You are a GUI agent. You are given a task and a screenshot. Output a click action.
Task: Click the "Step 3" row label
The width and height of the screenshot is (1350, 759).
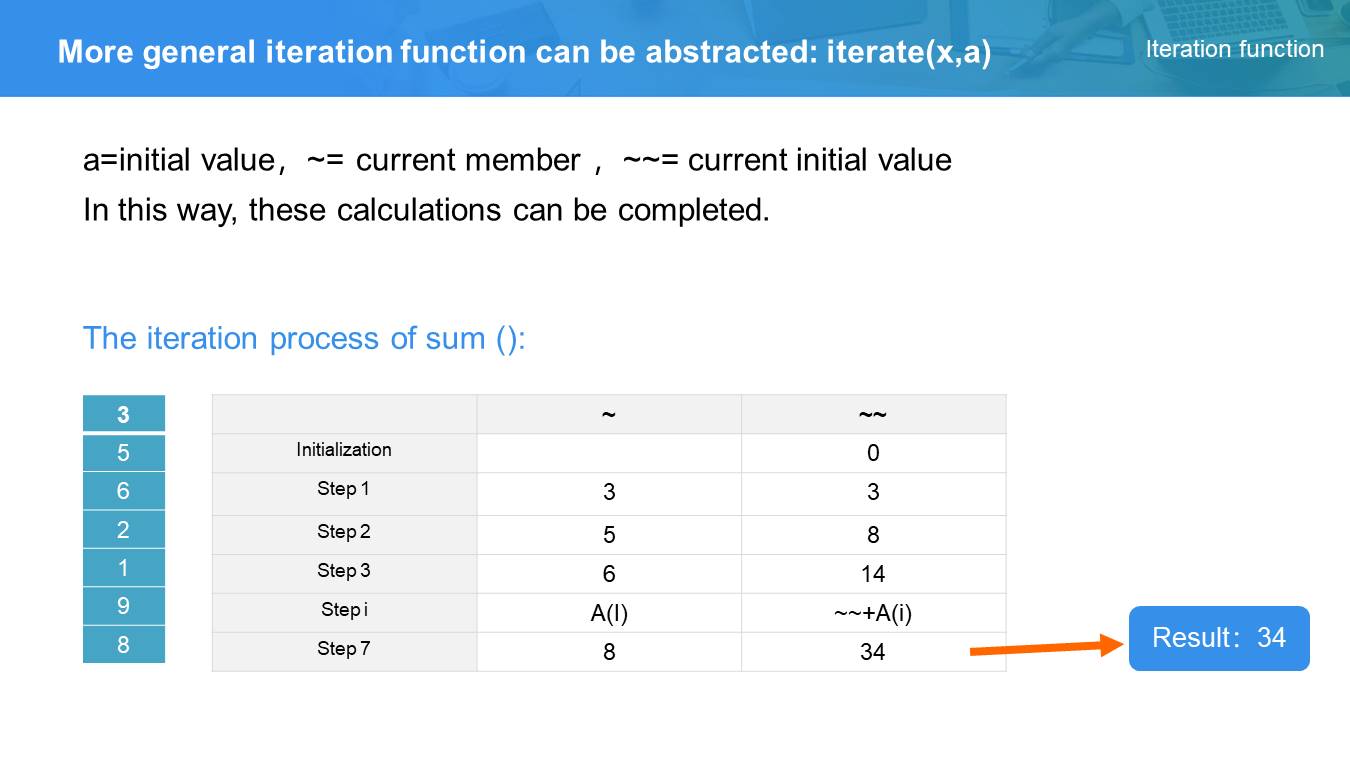click(x=344, y=571)
